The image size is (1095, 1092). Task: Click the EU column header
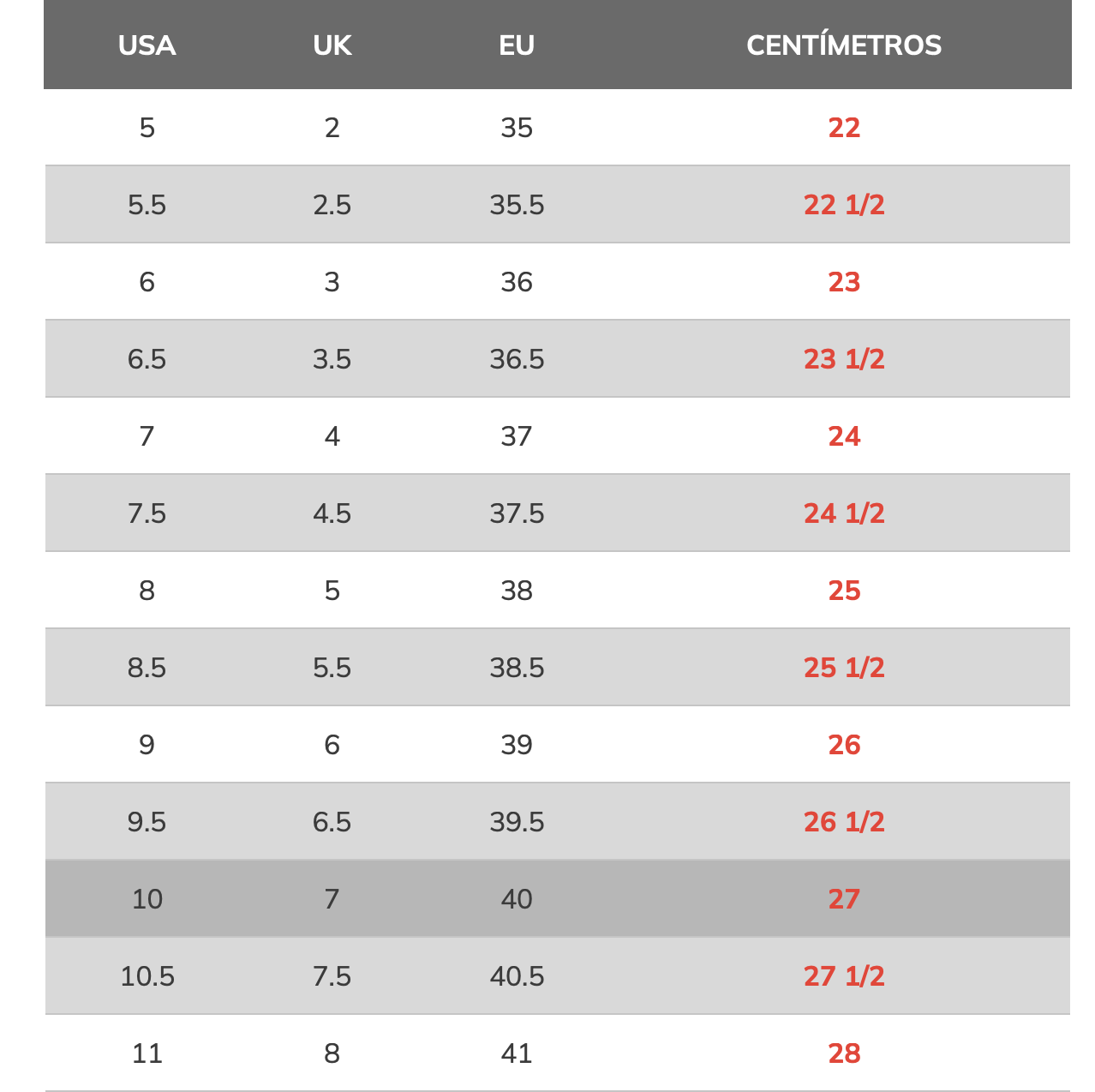pos(517,45)
